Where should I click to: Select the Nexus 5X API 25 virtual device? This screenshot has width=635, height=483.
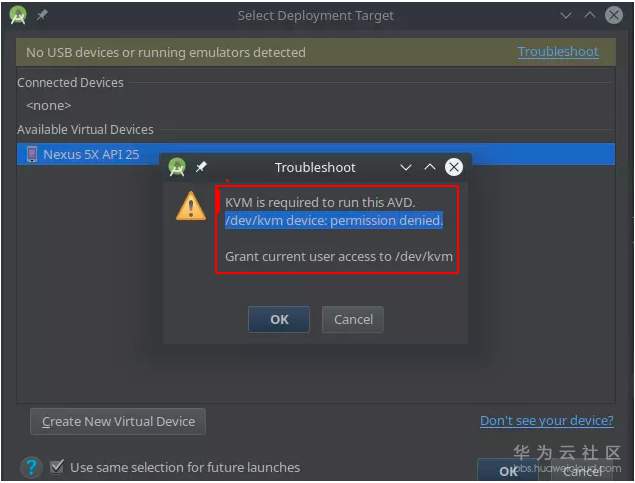316,154
